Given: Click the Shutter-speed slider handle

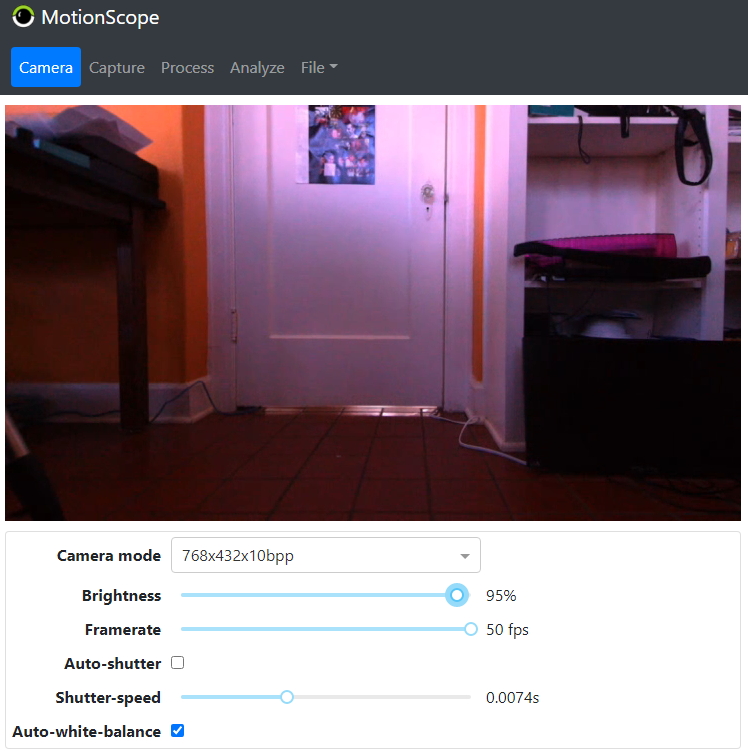Looking at the screenshot, I should tap(287, 697).
